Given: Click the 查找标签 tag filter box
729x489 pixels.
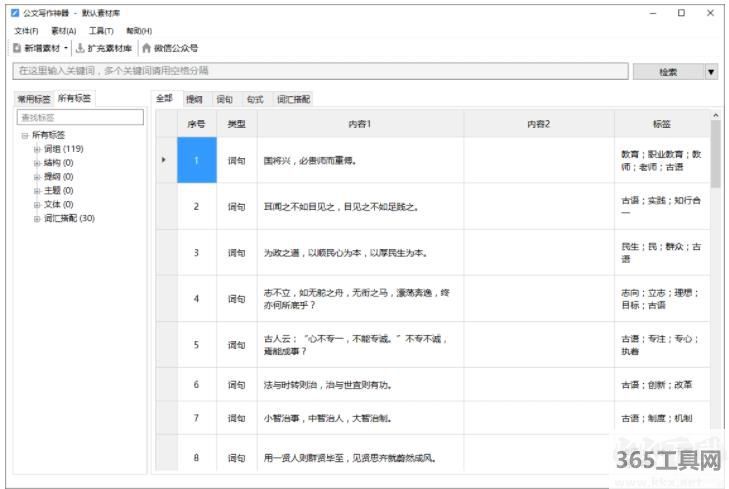Looking at the screenshot, I should [81, 118].
